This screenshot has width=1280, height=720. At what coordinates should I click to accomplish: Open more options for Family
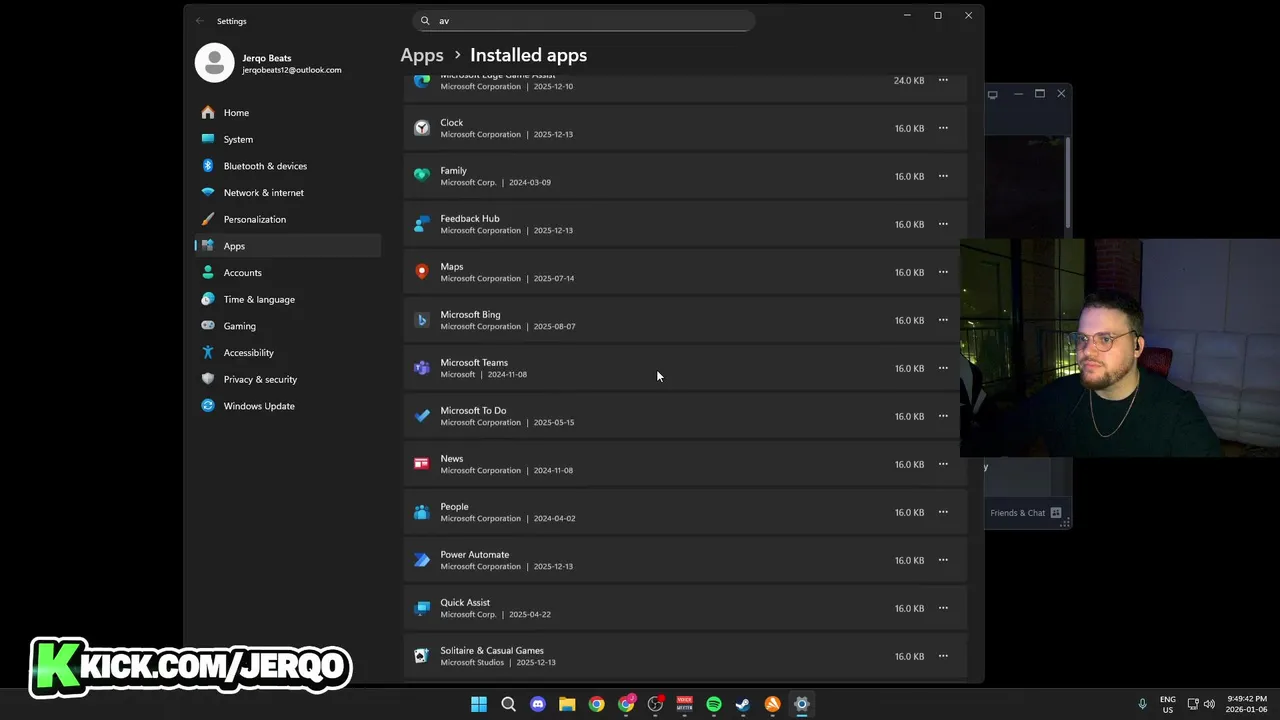click(943, 176)
